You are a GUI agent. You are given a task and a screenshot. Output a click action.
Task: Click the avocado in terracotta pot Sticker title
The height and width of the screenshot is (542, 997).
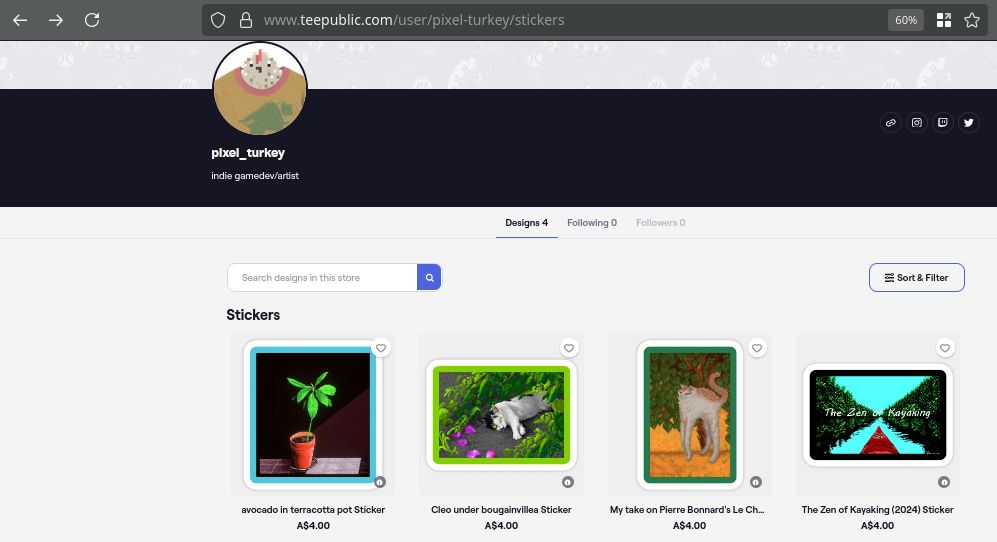pos(313,510)
